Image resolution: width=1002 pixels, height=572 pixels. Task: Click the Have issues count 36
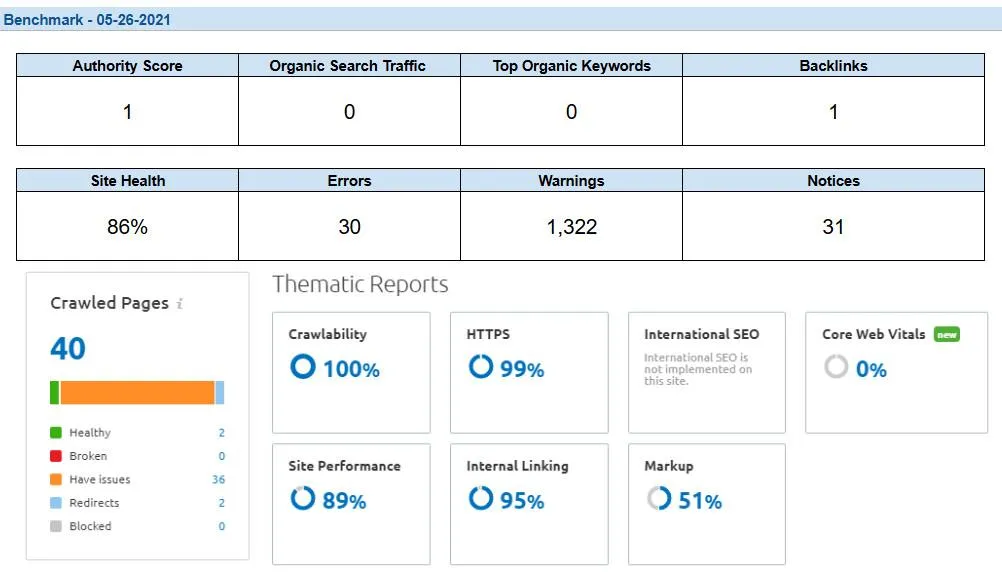point(219,479)
